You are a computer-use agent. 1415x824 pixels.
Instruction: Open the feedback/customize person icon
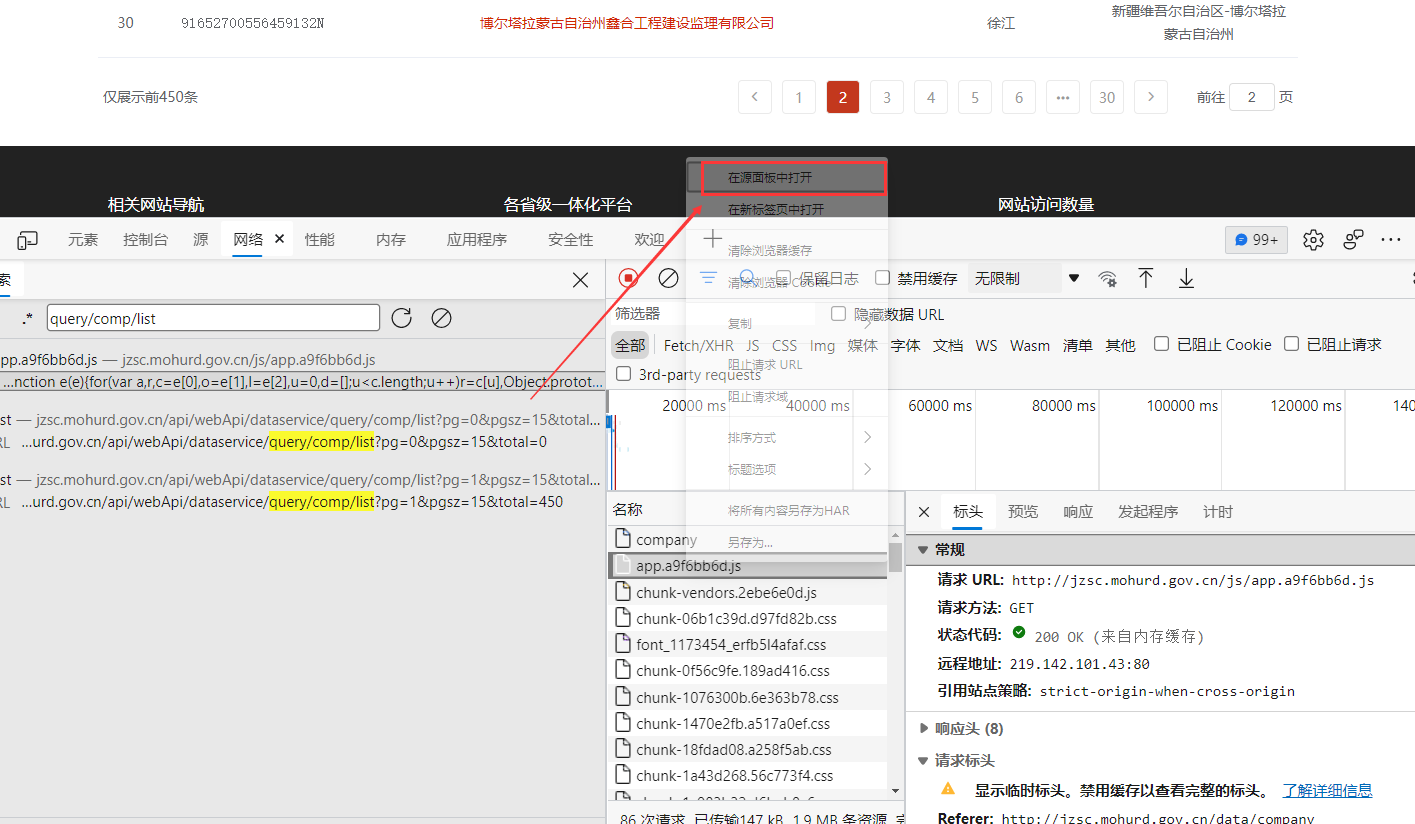tap(1353, 240)
